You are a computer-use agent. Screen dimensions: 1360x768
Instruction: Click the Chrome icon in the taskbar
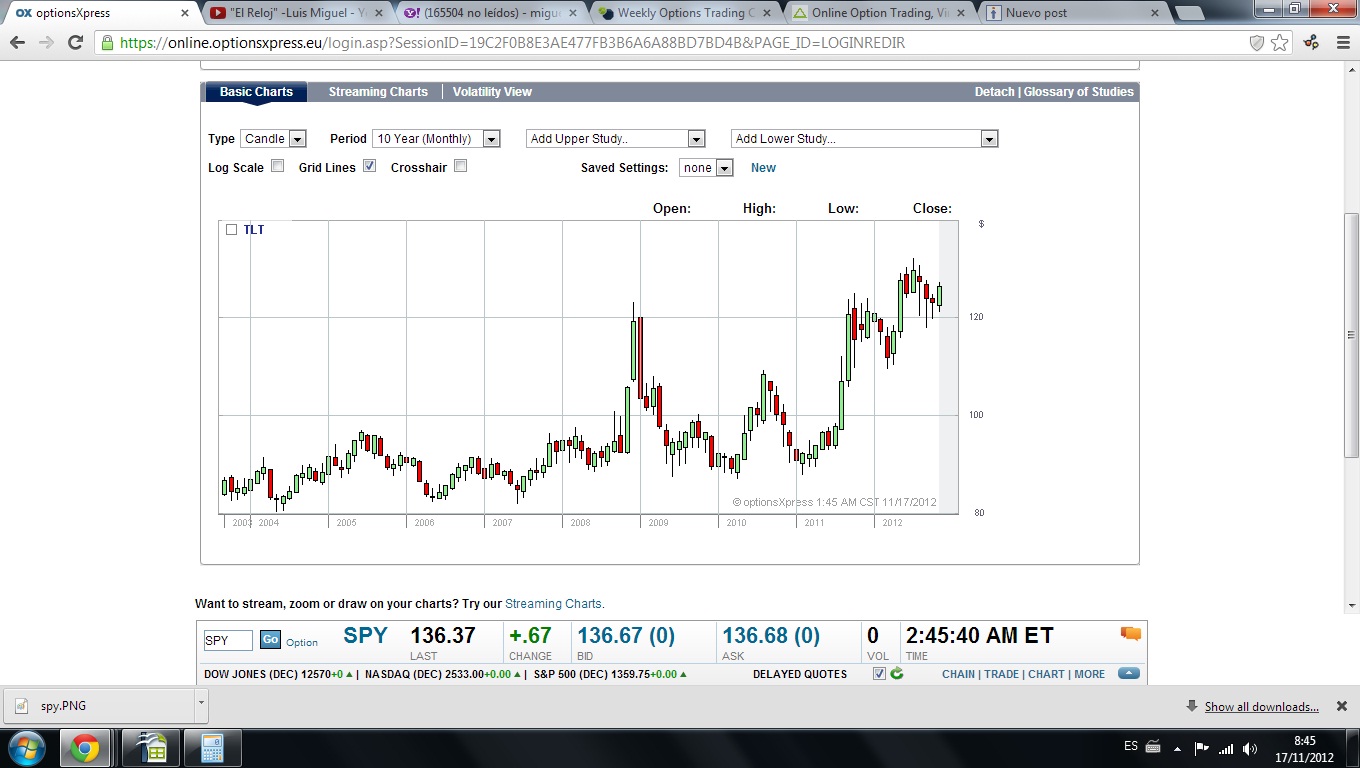(x=85, y=748)
